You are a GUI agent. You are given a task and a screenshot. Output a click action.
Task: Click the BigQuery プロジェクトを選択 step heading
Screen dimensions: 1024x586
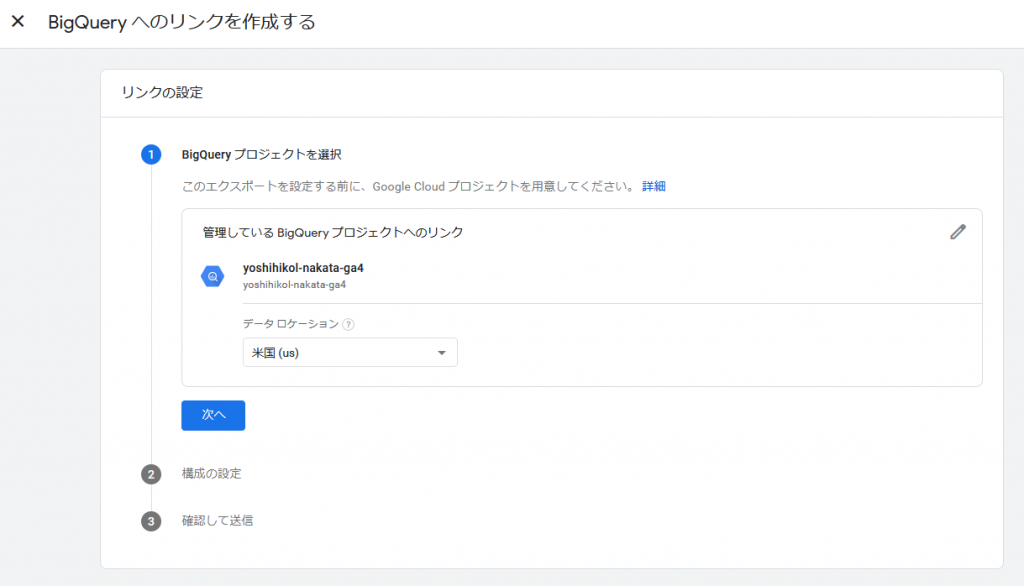click(261, 155)
